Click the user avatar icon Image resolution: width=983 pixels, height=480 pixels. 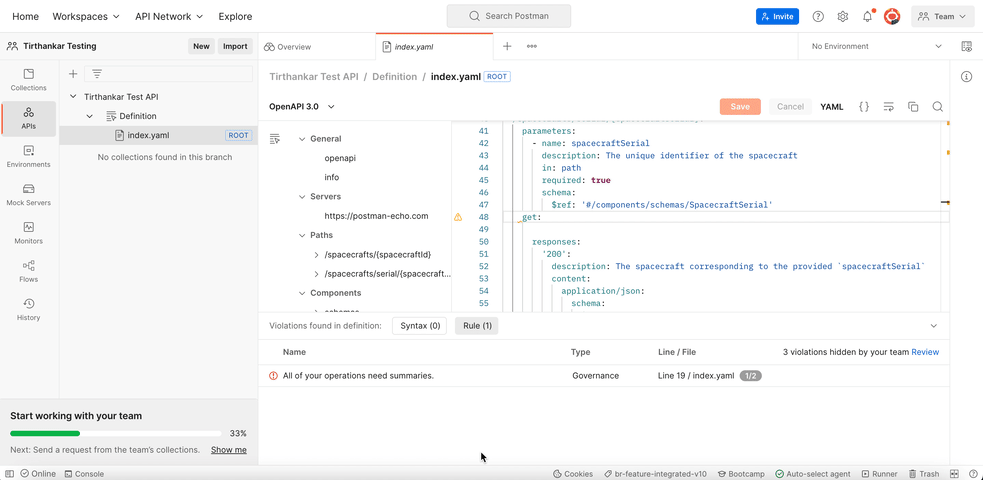pos(892,17)
